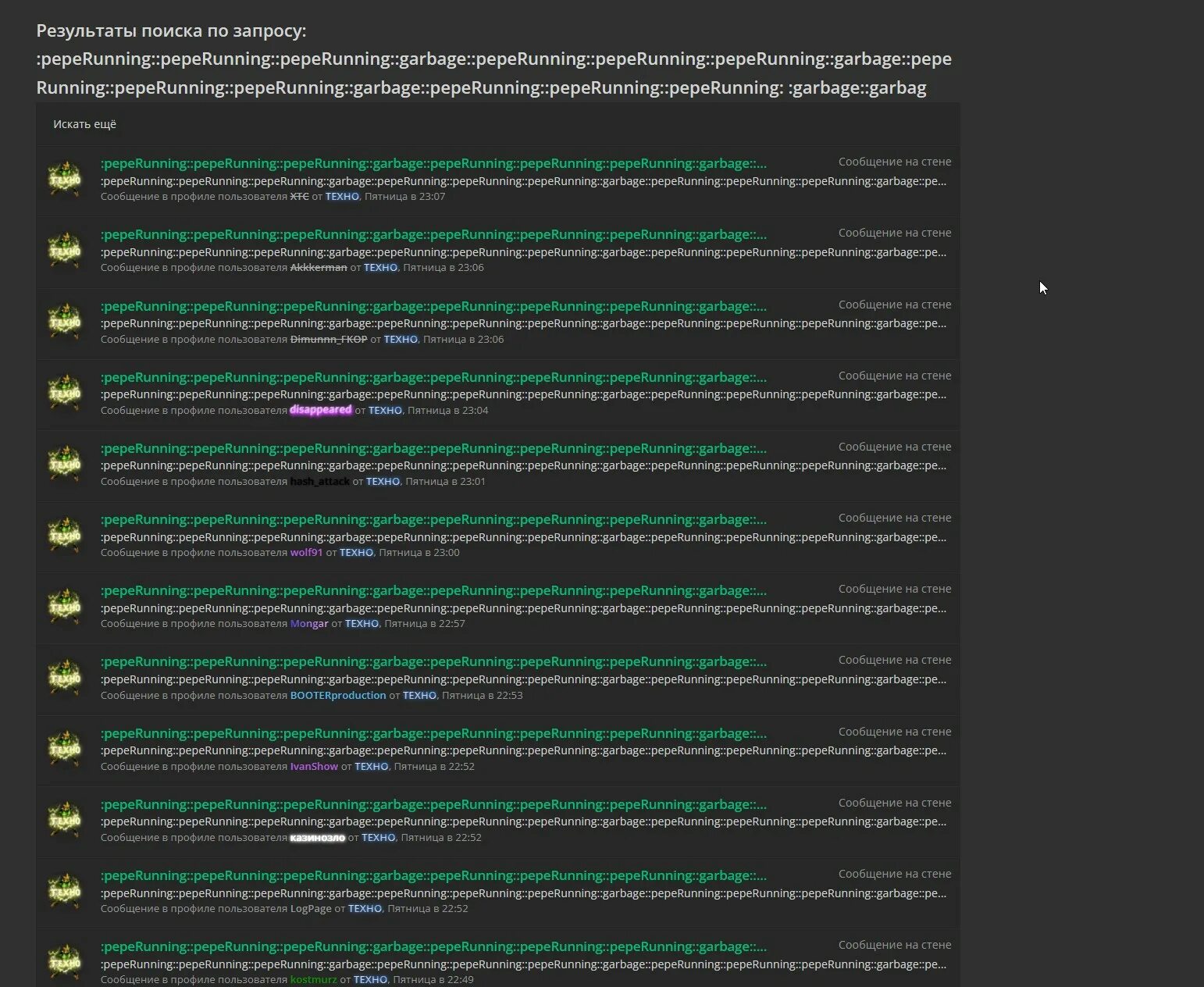1204x987 pixels.
Task: Visit the Mongar user profile
Action: 309,624
